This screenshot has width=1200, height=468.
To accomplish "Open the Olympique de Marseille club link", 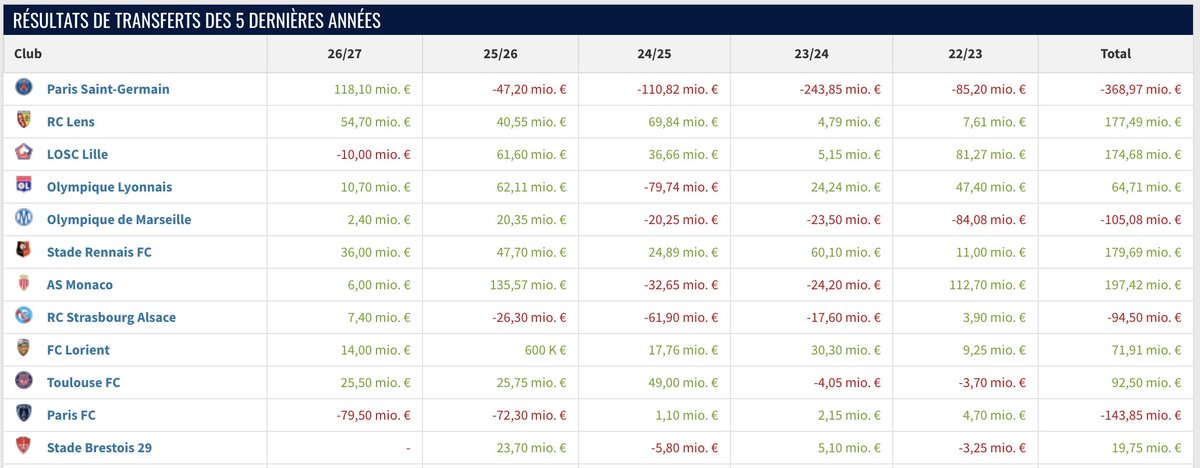I will pyautogui.click(x=119, y=220).
